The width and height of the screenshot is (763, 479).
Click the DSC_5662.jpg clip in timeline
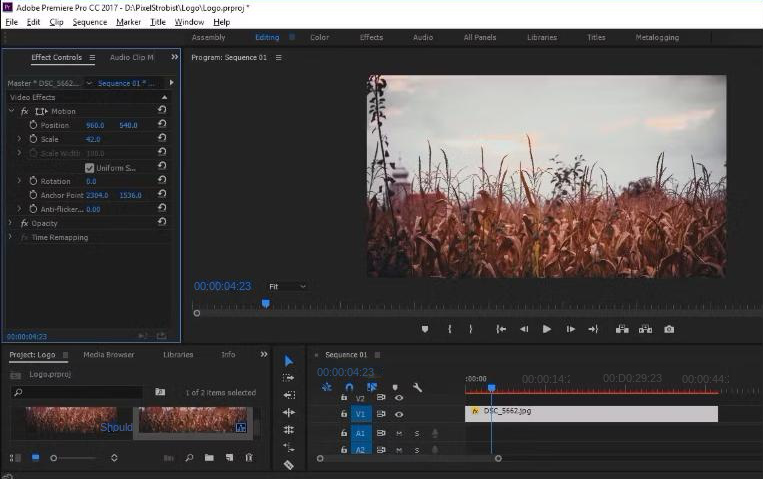click(590, 413)
